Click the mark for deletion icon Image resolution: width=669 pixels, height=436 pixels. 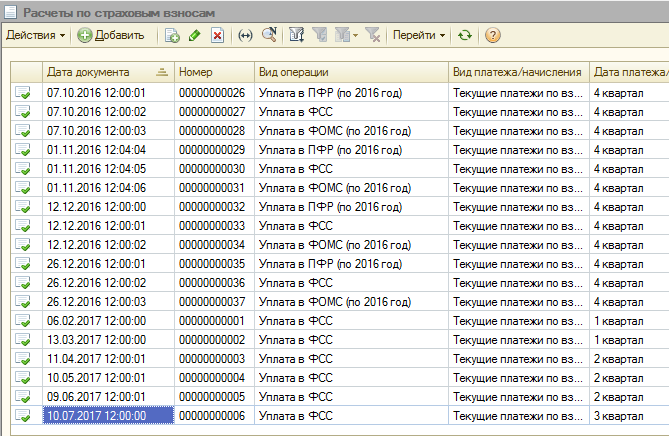(216, 35)
